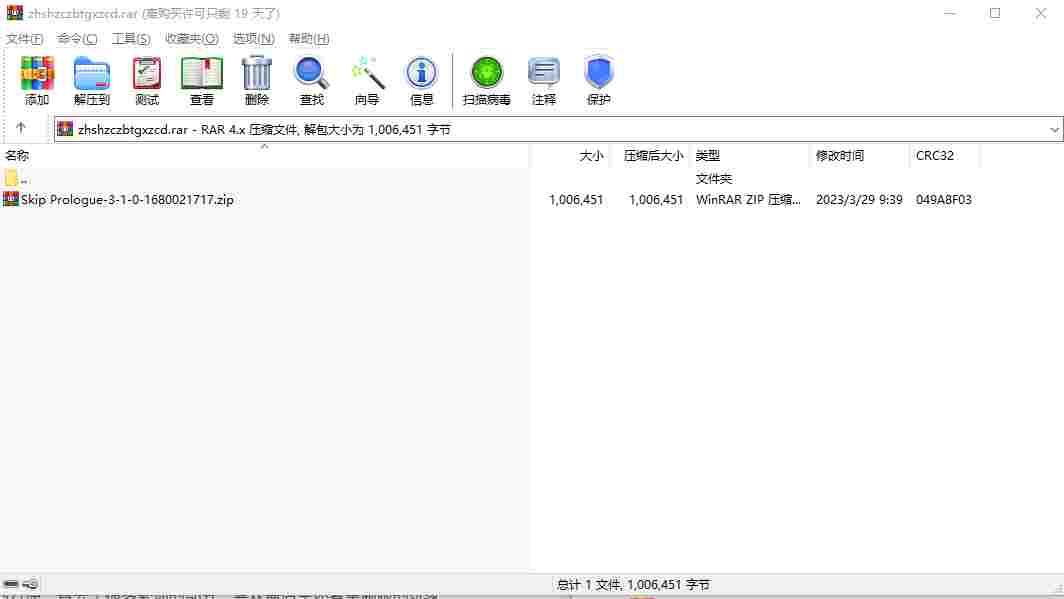Open the File (文件) menu
The width and height of the screenshot is (1064, 599).
pos(24,39)
